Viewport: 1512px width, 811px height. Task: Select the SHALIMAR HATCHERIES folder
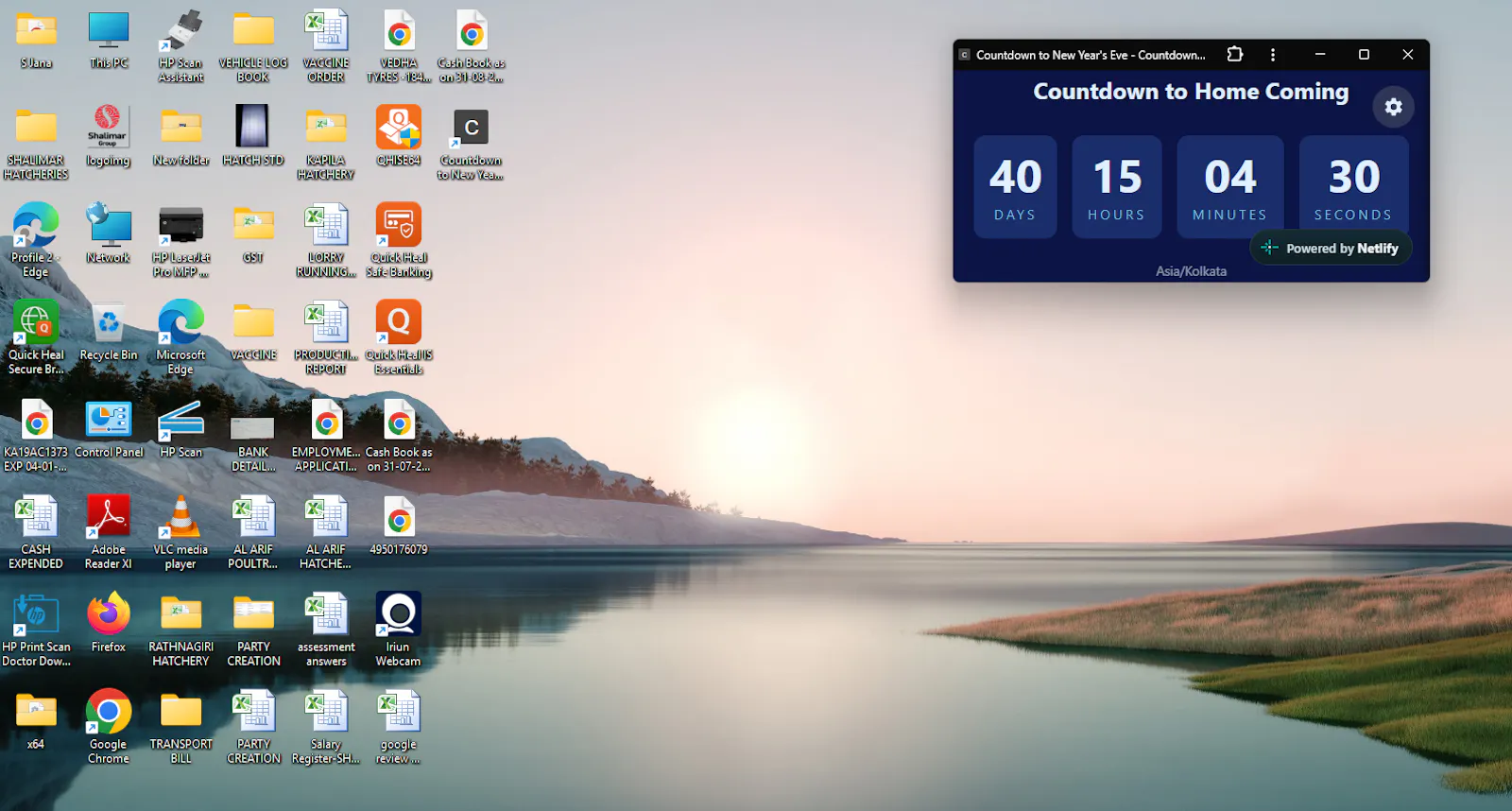pyautogui.click(x=36, y=145)
